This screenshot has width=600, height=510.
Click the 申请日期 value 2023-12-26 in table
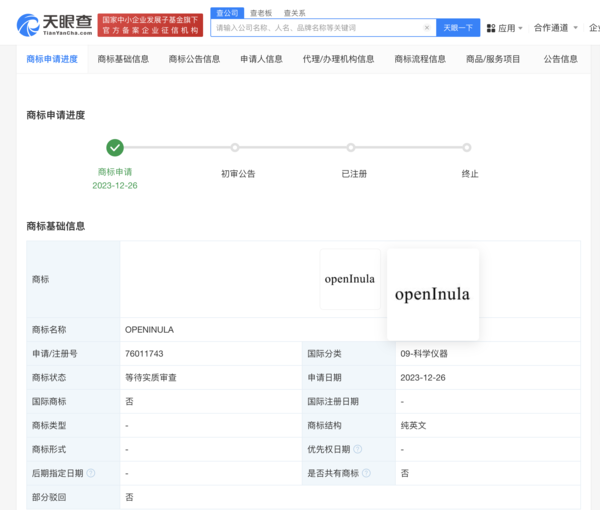click(x=423, y=378)
